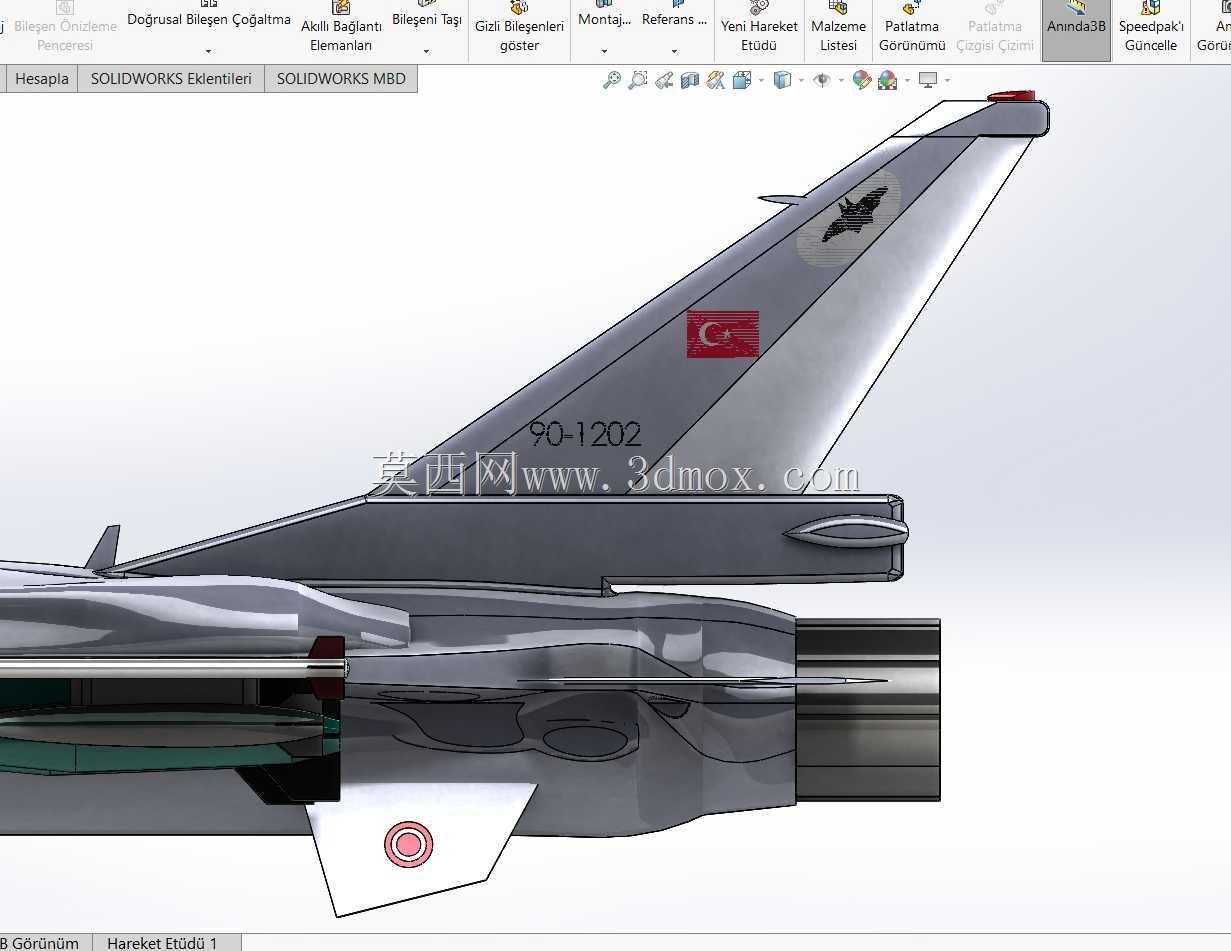Open Dynamic Annotation Views
This screenshot has width=1231, height=951.
[x=716, y=80]
